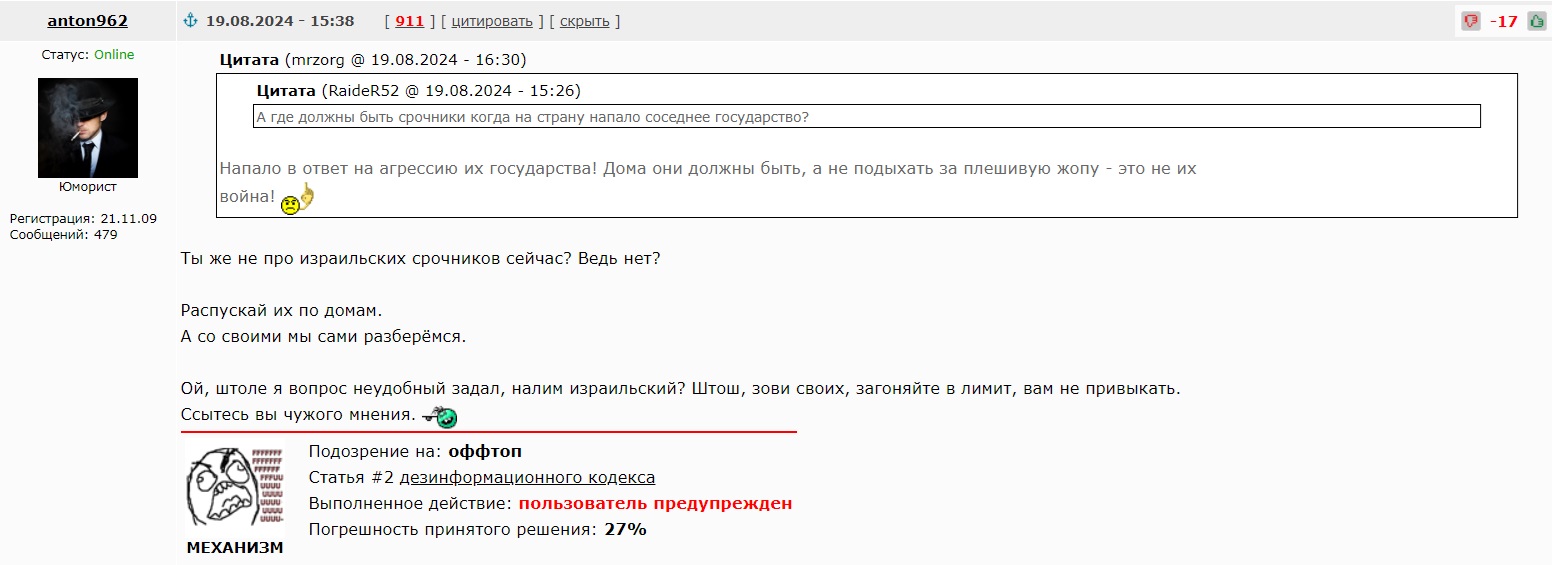The image size is (1552, 565).
Task: Open the red 911 report link
Action: click(410, 21)
